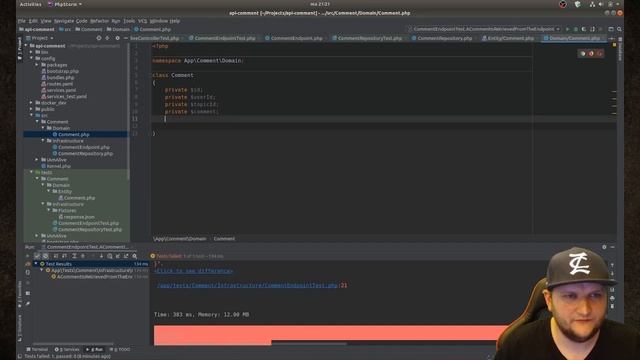
Task: Jump to next failed test arrow
Action: (x=101, y=256)
